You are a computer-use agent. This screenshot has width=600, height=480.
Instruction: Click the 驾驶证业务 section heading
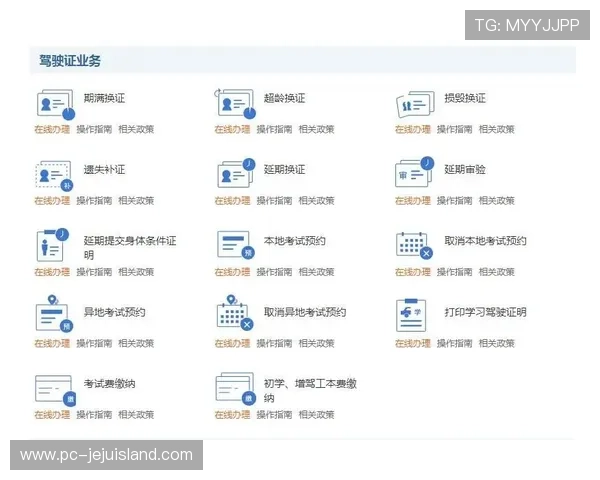pos(70,60)
